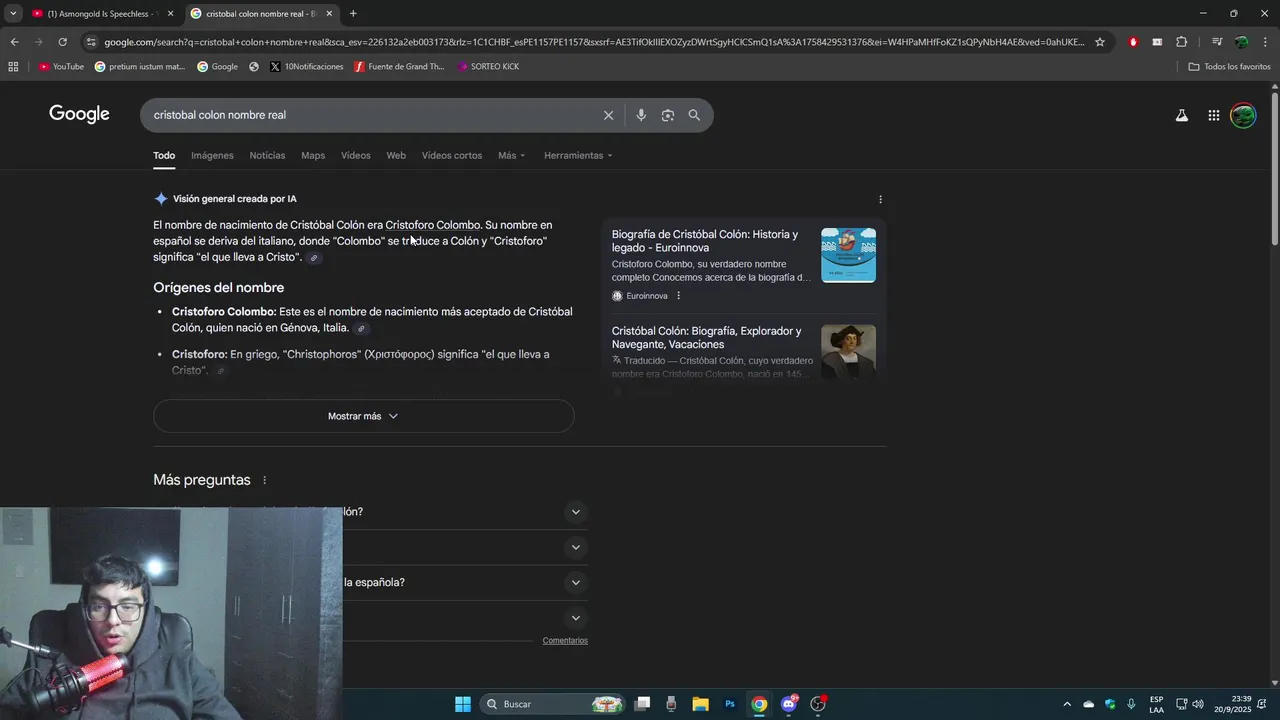Open the Chrome tab search dropdown
The image size is (1280, 720).
pos(13,13)
